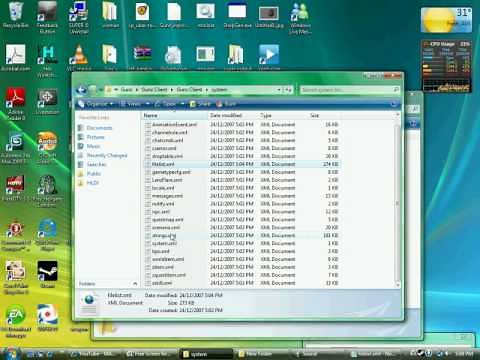Screen dimensions: 480x360
Task: Sort files by the Size column header
Action: point(324,115)
